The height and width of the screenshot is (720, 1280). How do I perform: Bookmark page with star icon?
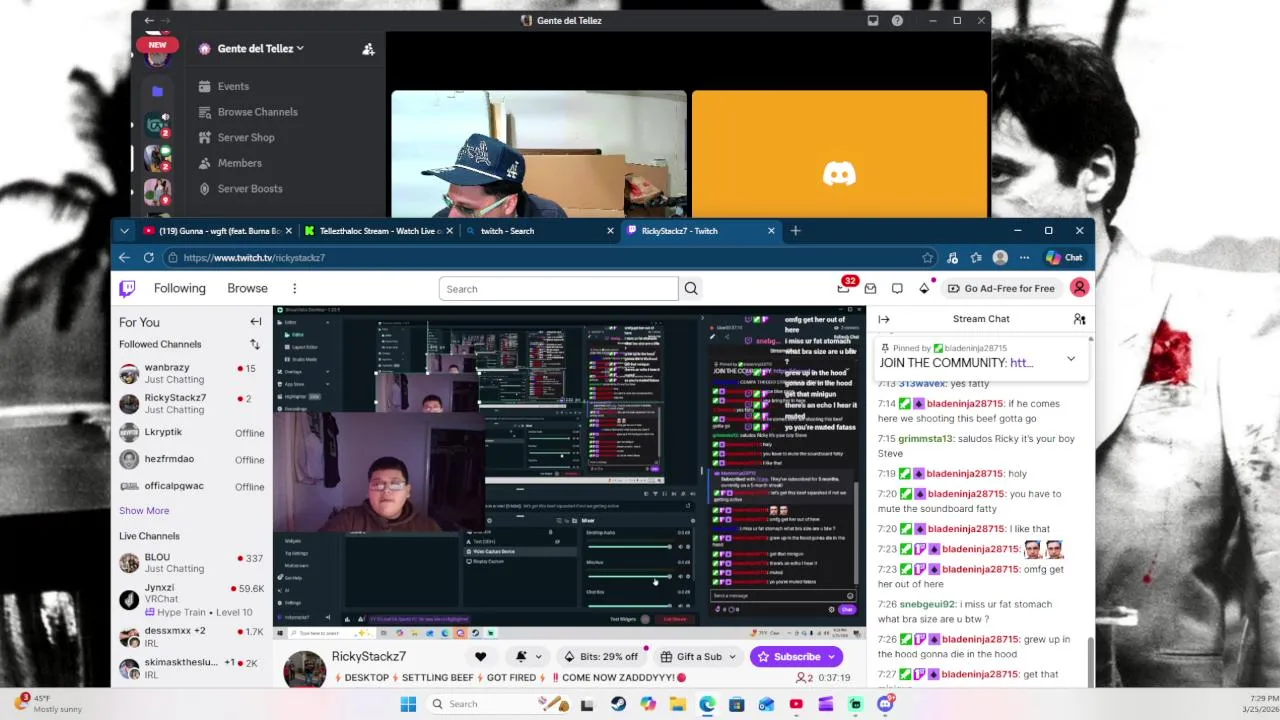927,257
